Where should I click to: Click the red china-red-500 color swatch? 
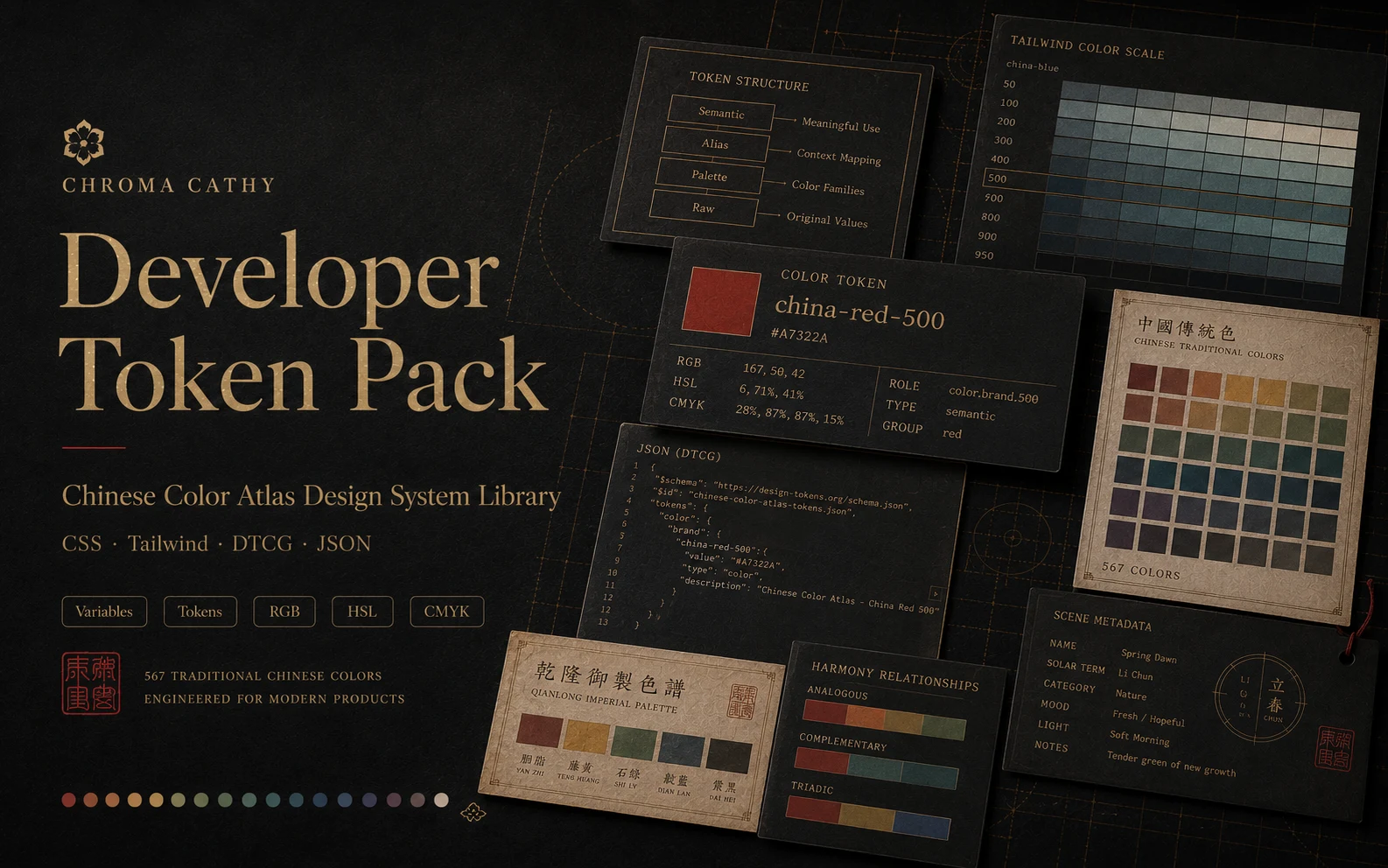(722, 302)
